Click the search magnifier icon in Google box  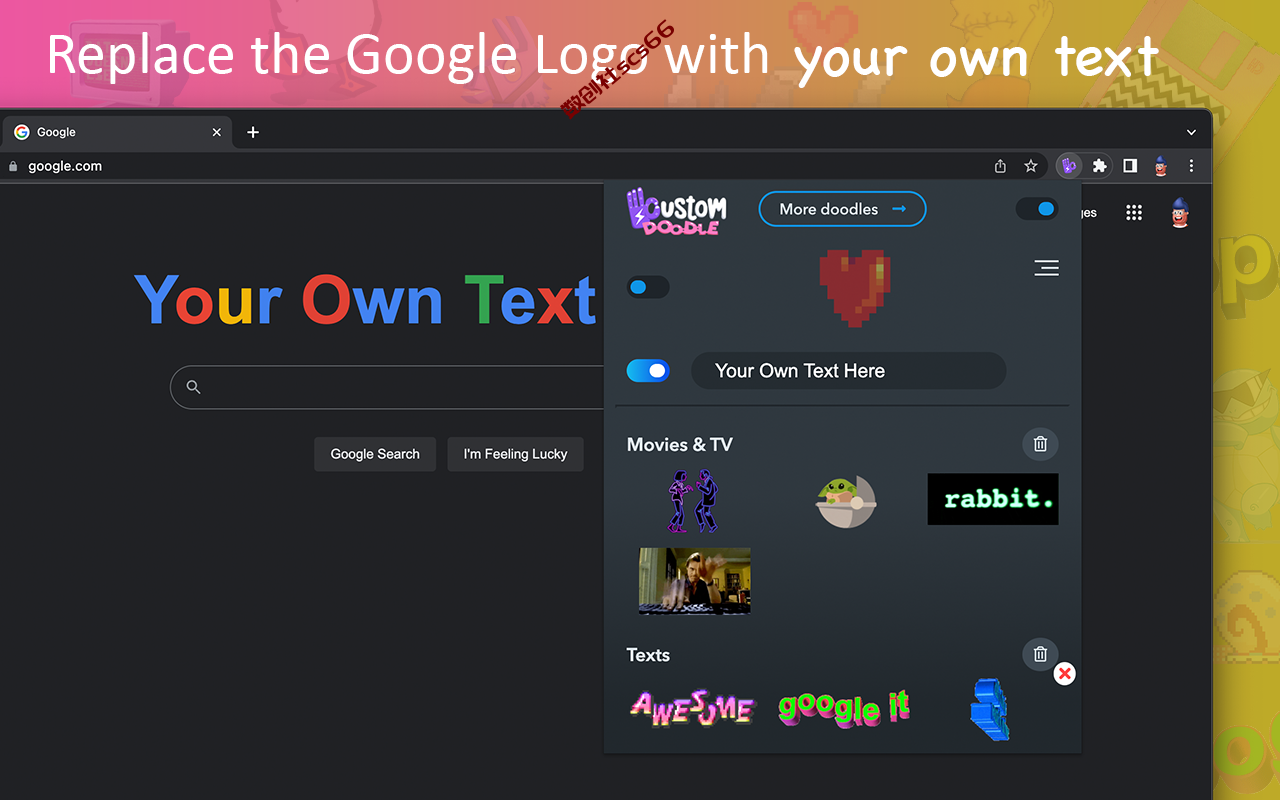(194, 387)
